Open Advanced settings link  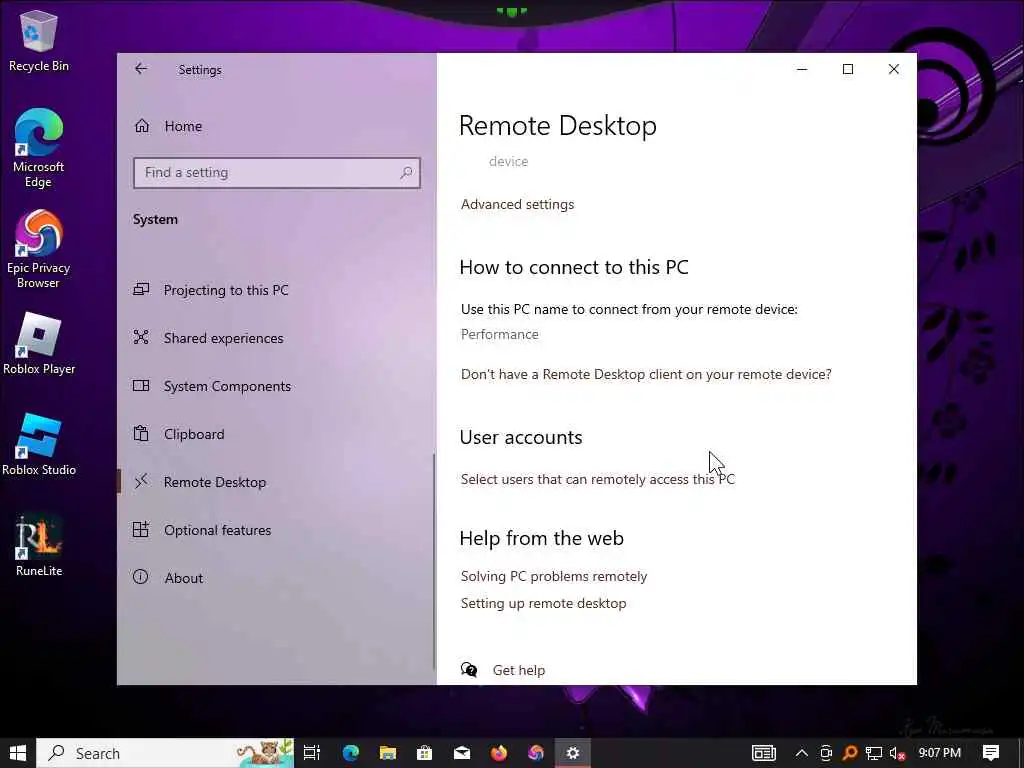coord(517,204)
